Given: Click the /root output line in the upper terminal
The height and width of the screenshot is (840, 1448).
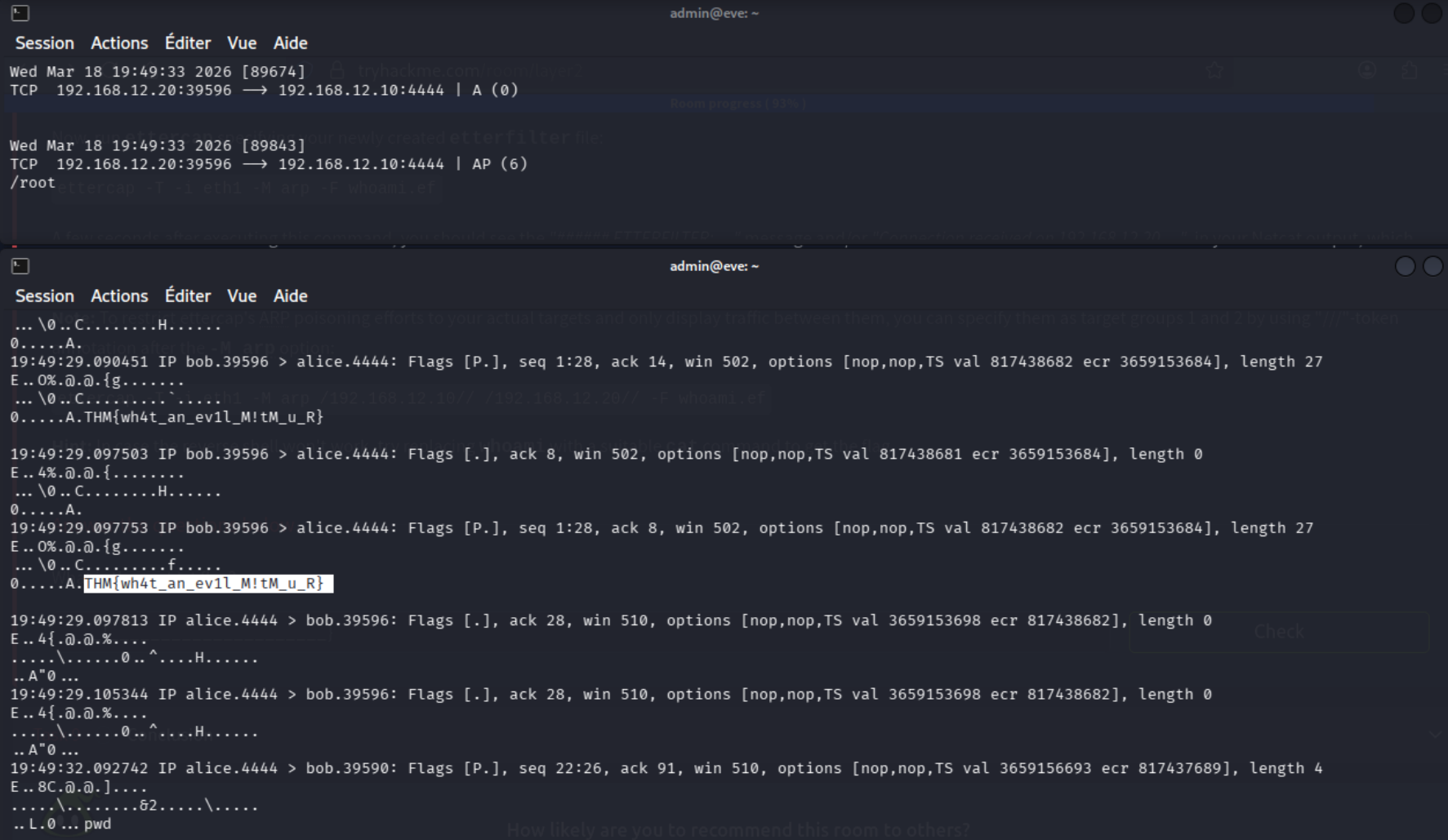Looking at the screenshot, I should point(33,183).
